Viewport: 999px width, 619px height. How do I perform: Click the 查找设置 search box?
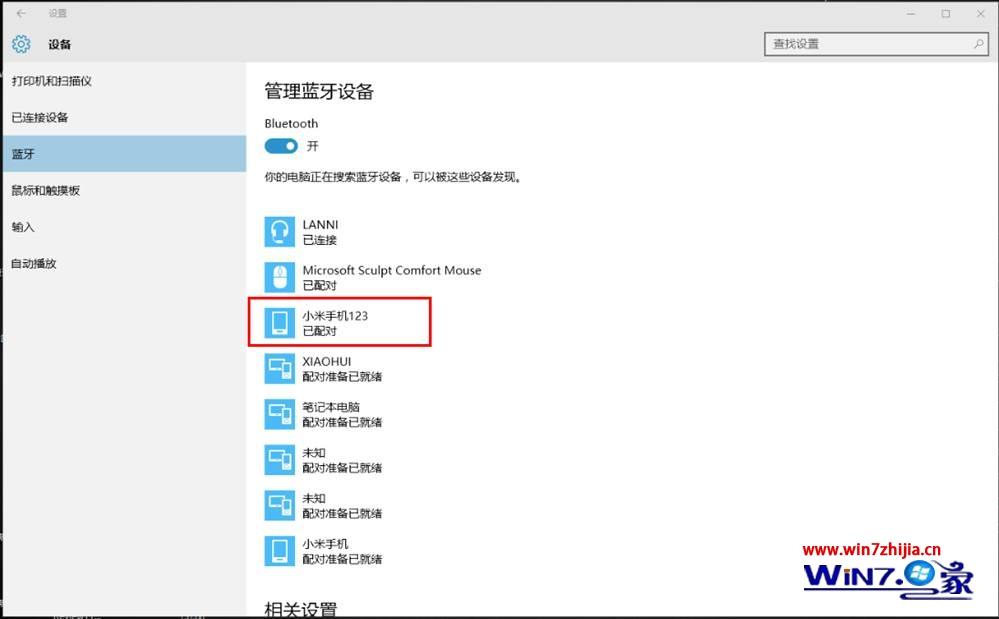[x=876, y=44]
